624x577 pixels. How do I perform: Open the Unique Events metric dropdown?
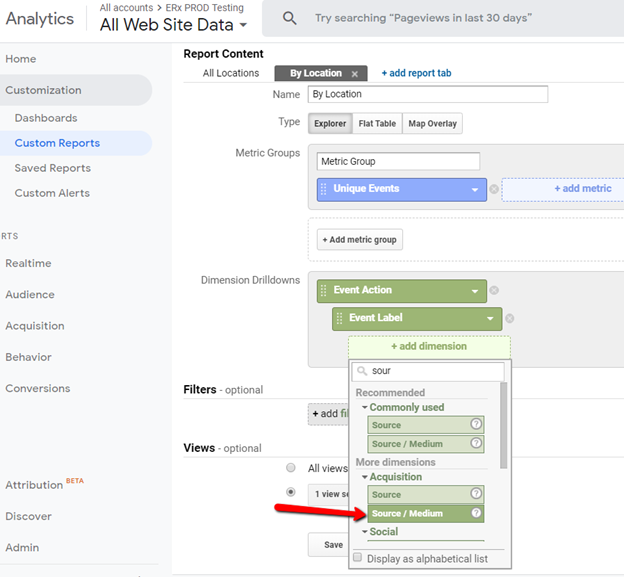(x=475, y=190)
